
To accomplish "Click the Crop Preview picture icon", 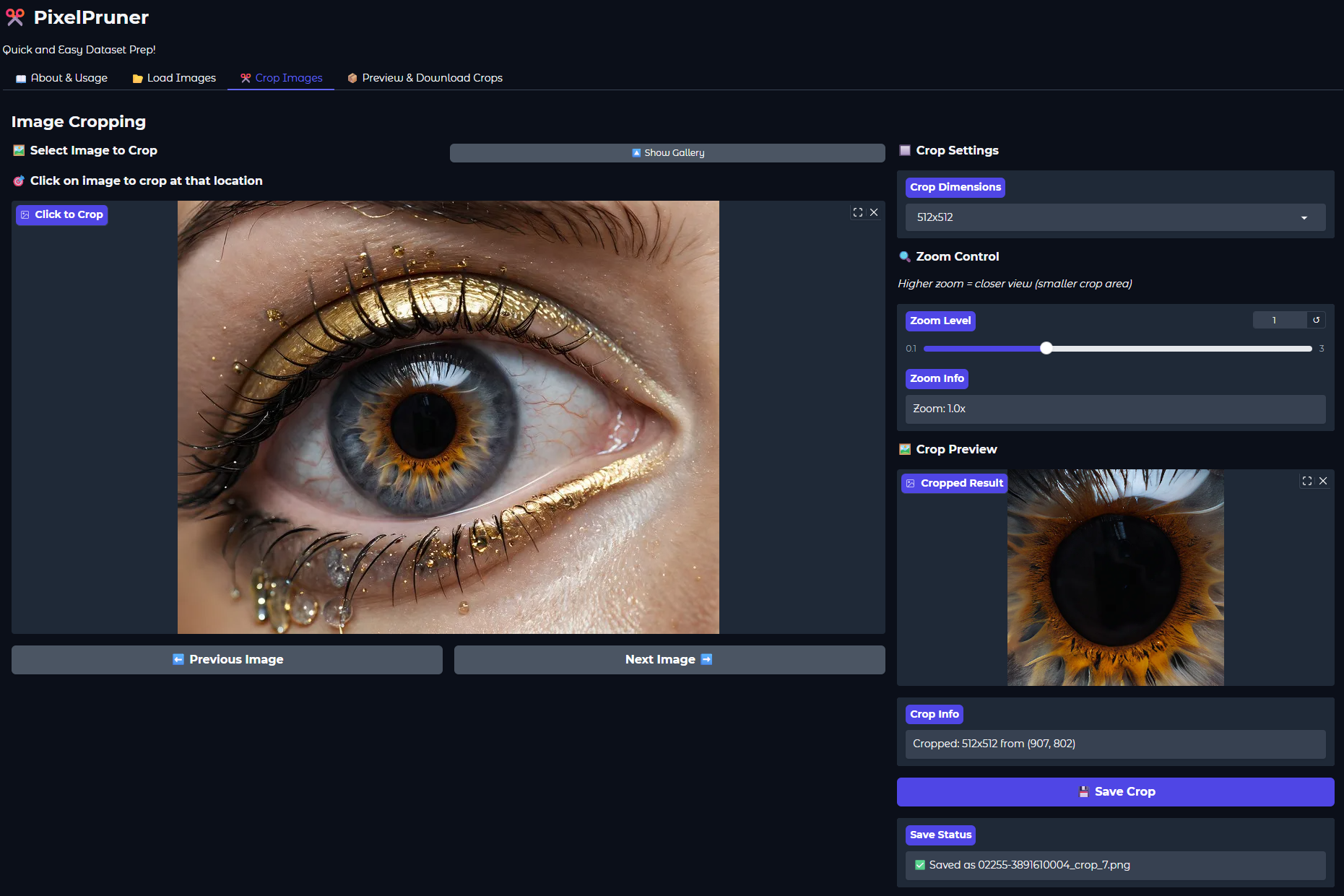I will pos(904,449).
